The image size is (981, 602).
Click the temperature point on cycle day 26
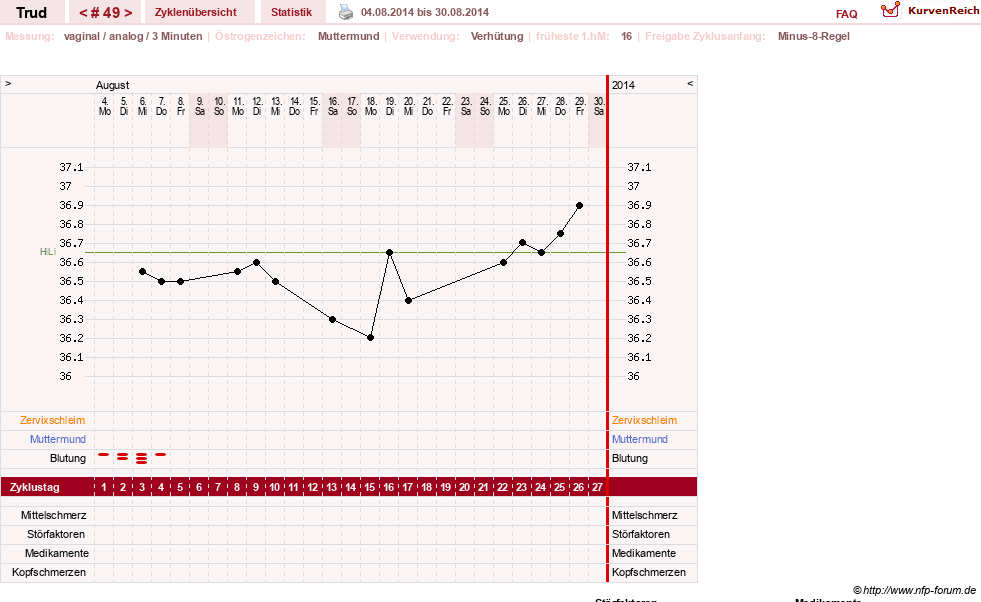tap(579, 205)
